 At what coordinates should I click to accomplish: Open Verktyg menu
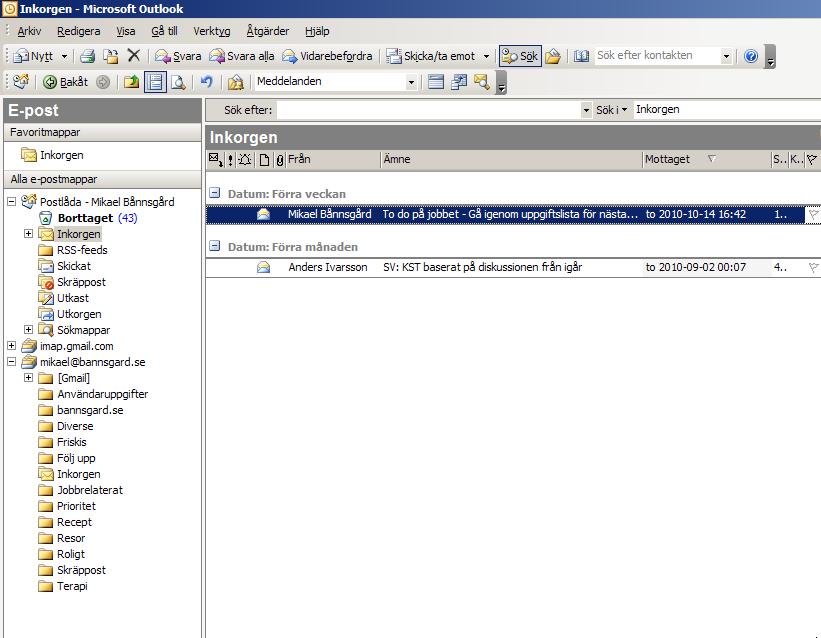point(212,31)
